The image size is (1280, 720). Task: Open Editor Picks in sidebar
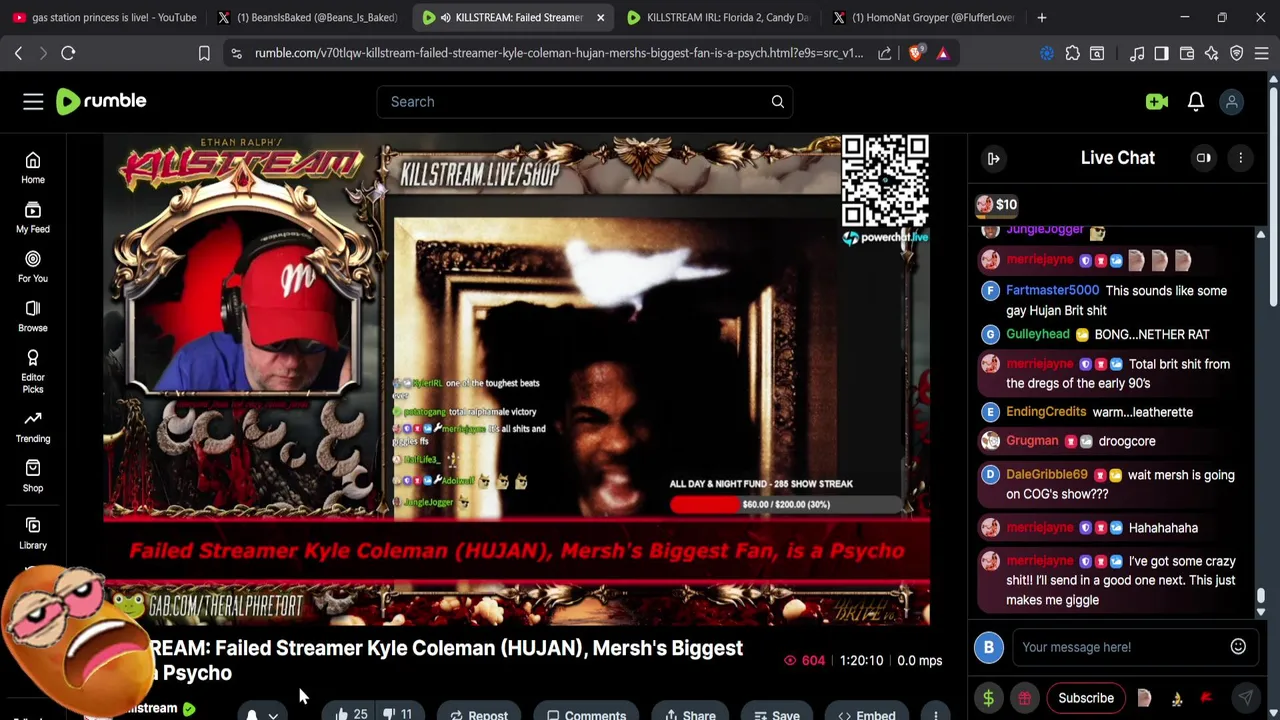[x=33, y=371]
